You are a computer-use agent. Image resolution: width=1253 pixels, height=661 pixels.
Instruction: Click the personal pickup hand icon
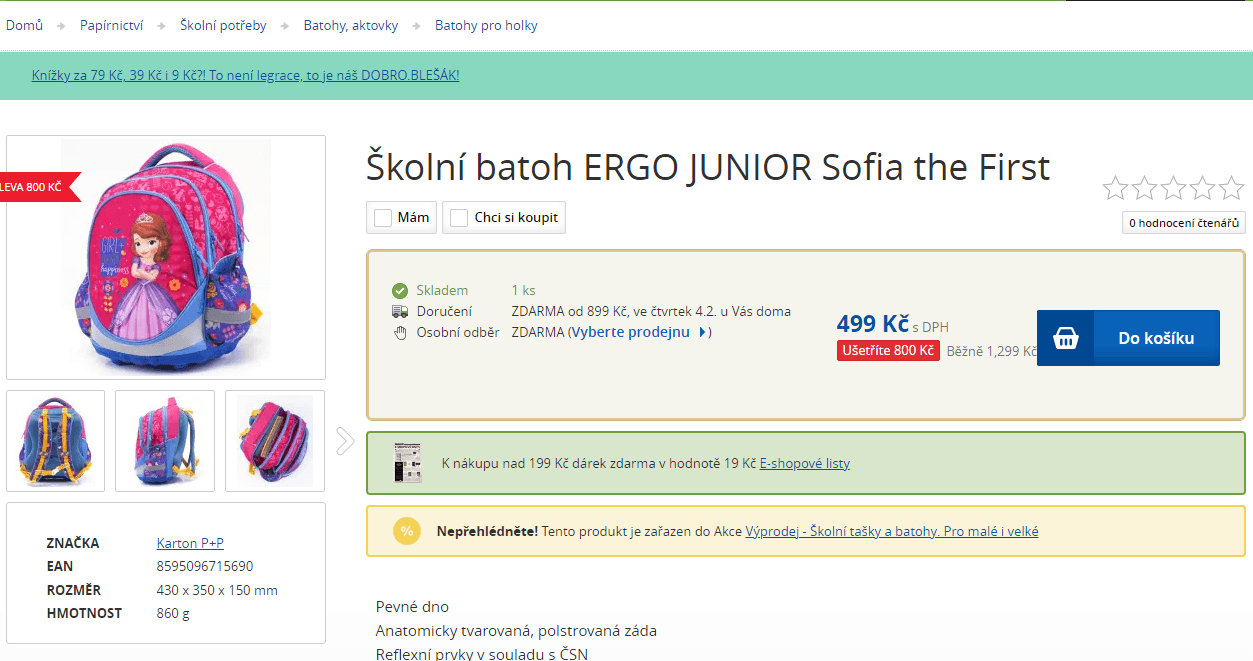pos(400,333)
